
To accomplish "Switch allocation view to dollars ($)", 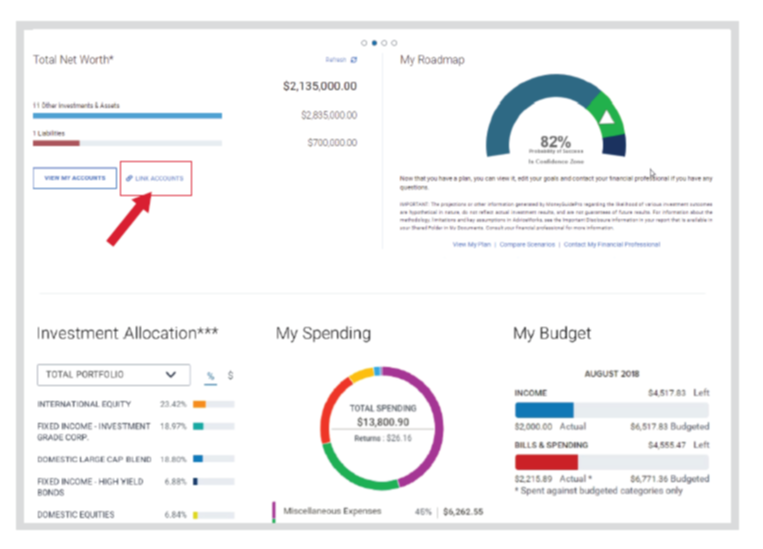I will [231, 375].
